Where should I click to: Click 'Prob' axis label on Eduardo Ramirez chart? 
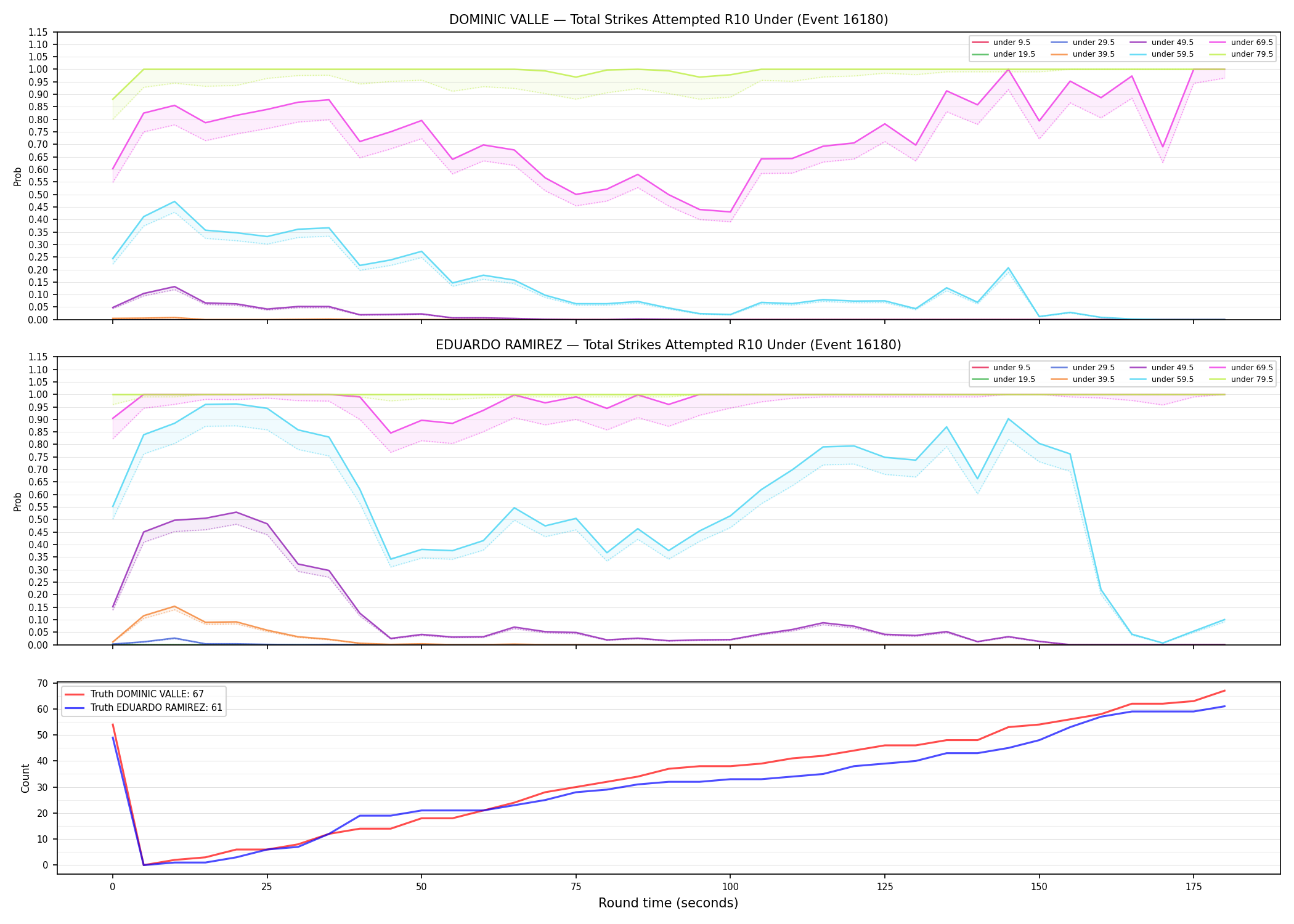pyautogui.click(x=18, y=501)
